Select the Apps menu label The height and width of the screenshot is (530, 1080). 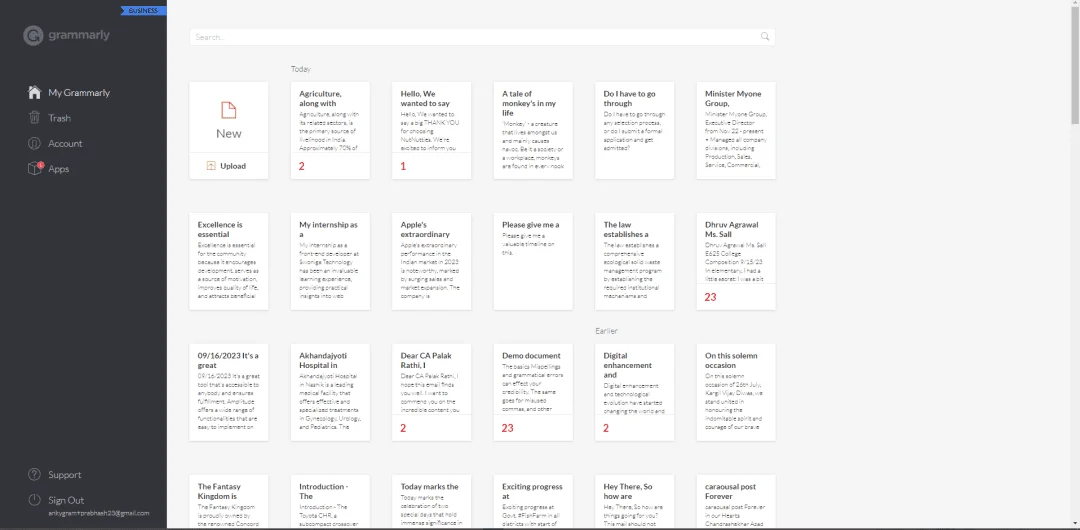(x=59, y=169)
